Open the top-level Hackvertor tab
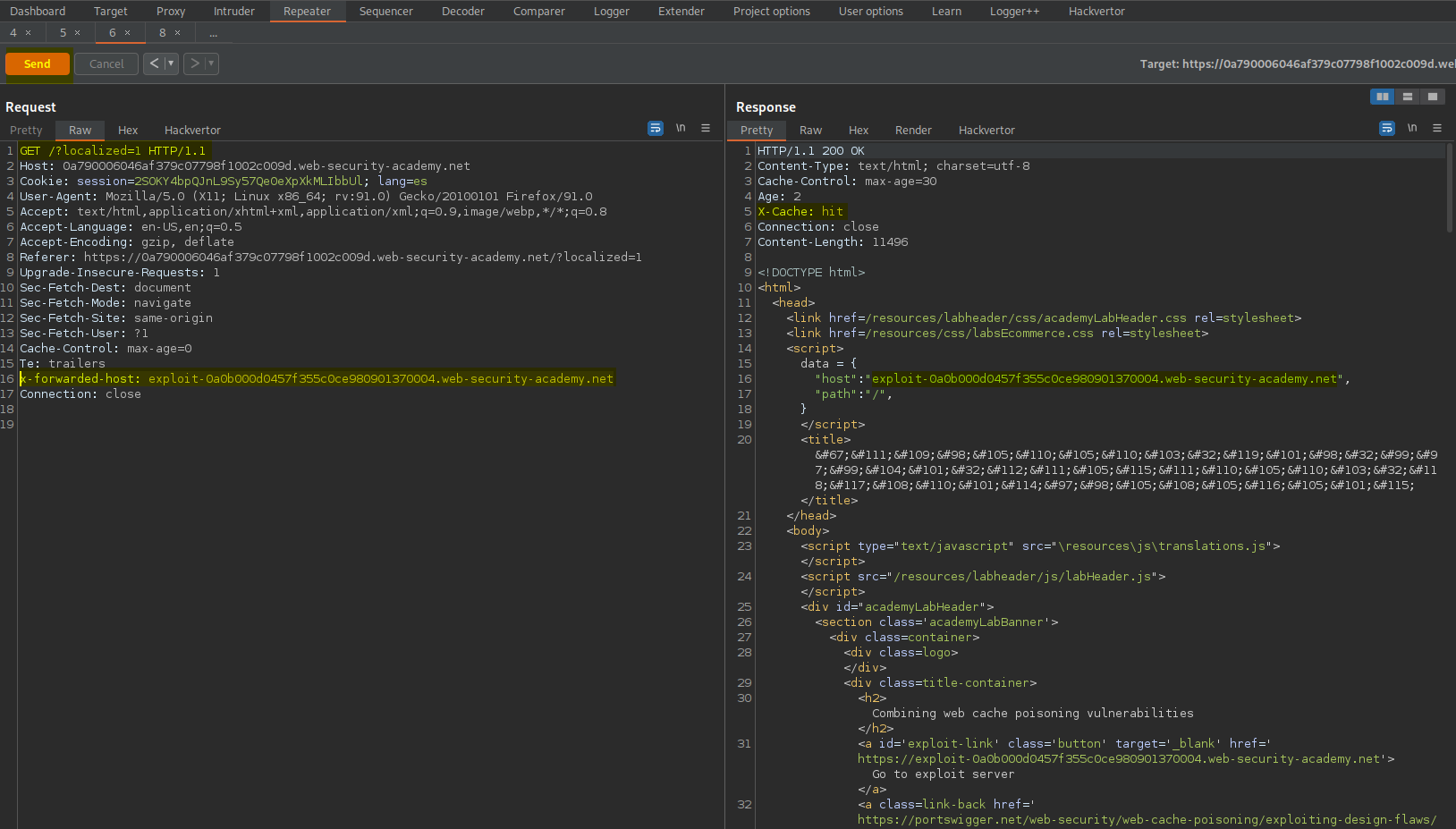This screenshot has width=1456, height=829. click(1096, 12)
